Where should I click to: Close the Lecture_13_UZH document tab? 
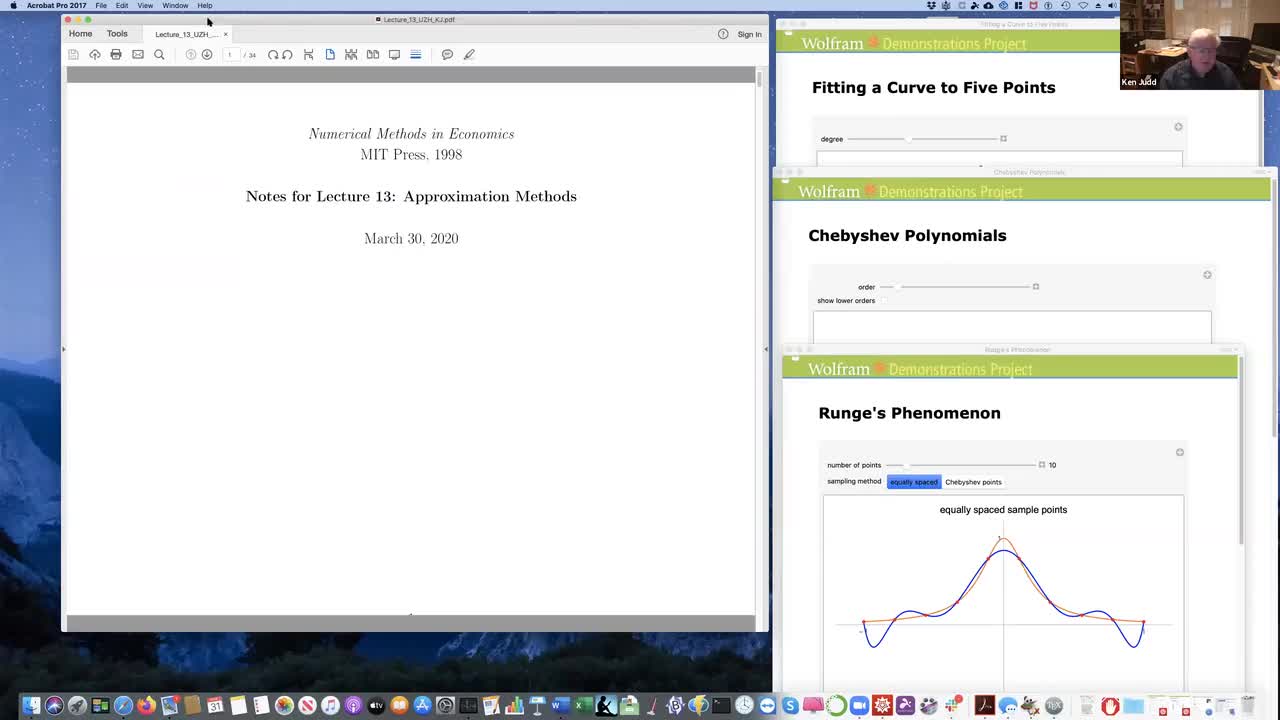[225, 34]
